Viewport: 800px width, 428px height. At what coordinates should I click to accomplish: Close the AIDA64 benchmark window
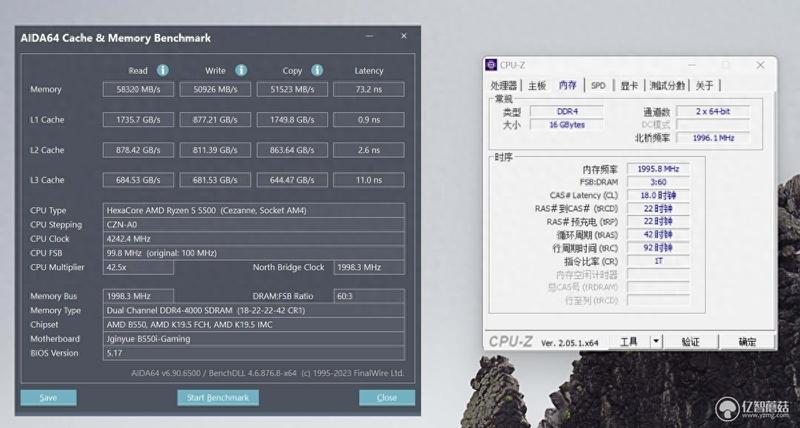(404, 36)
